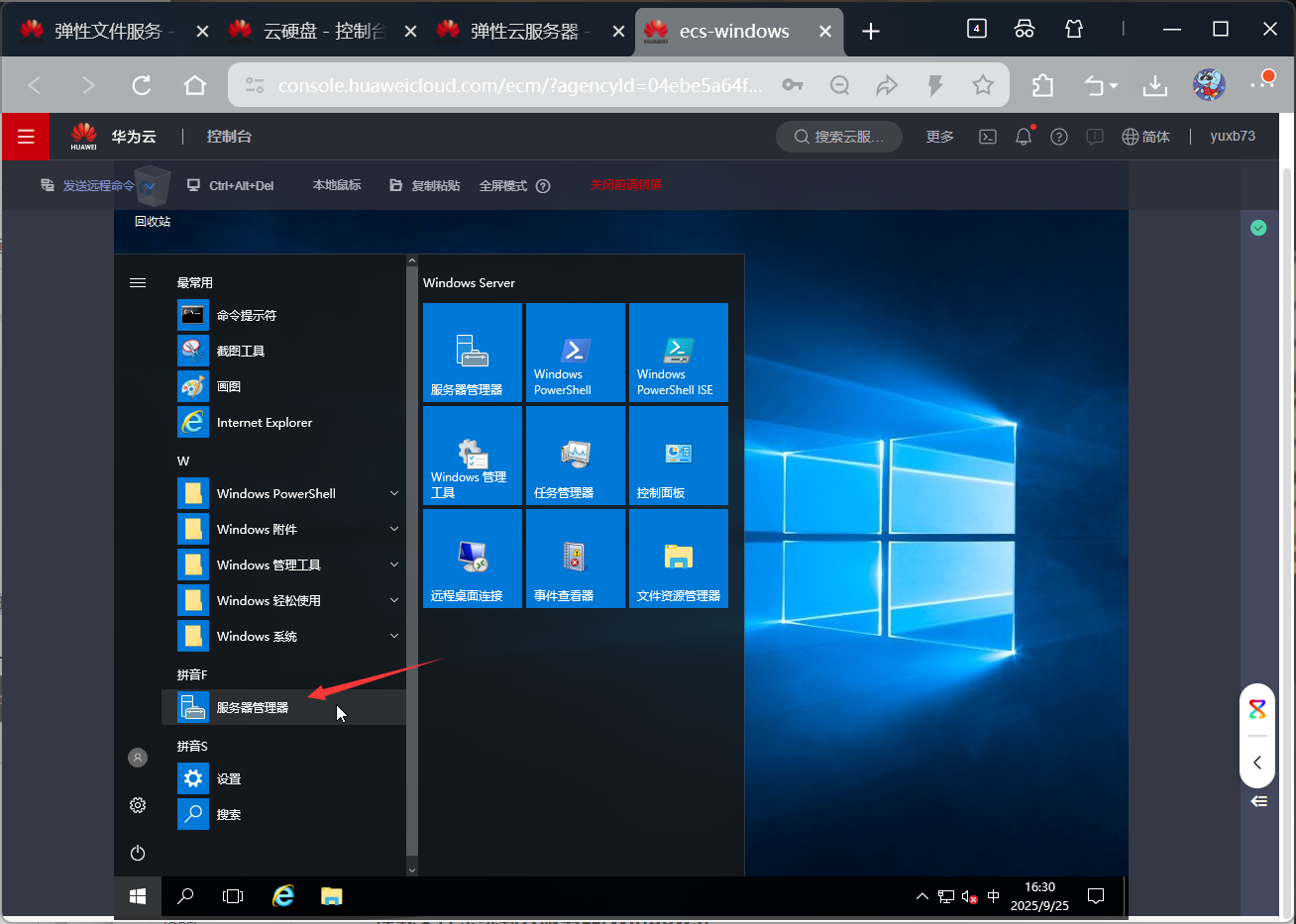The image size is (1296, 924).
Task: Click the muted volume icon in tray
Action: 970,897
